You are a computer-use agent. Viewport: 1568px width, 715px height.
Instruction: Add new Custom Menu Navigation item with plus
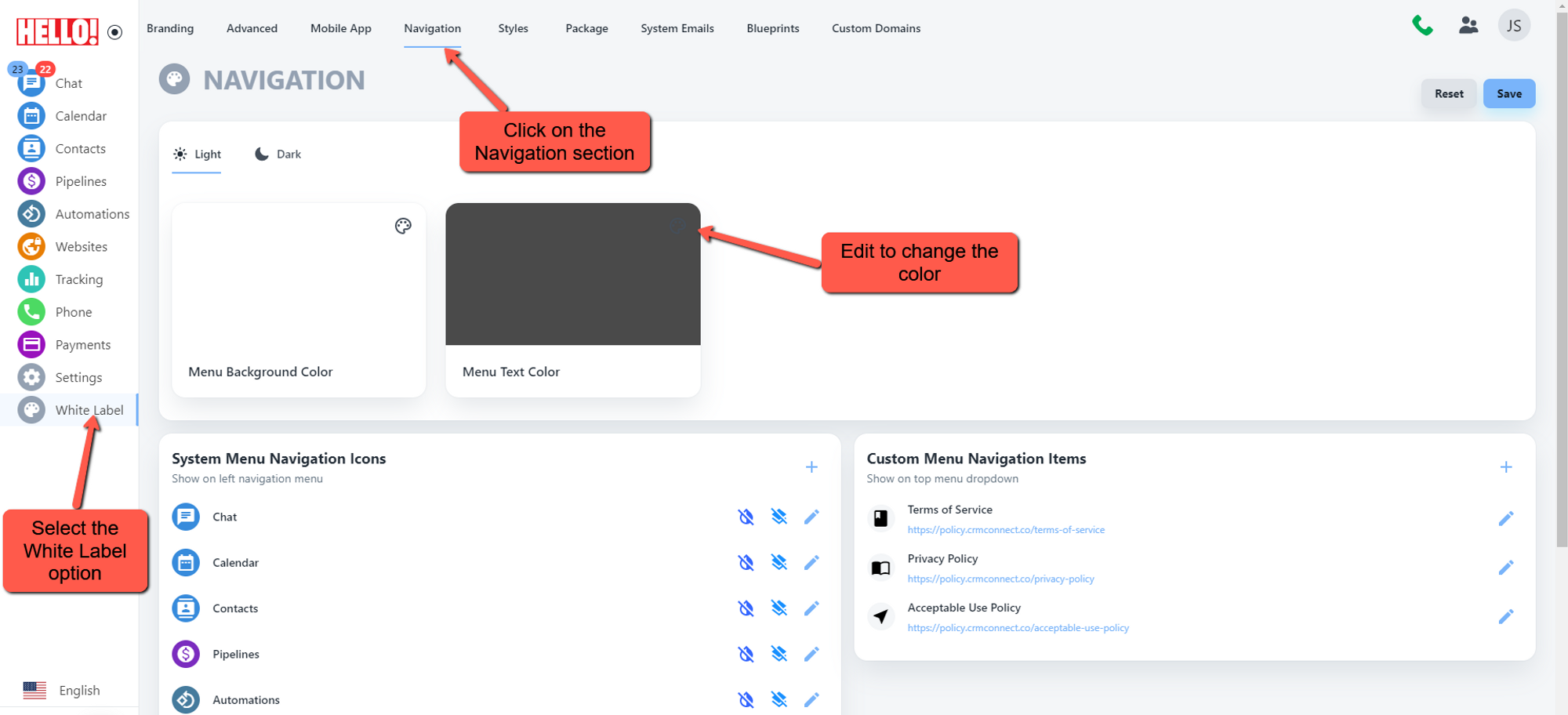(1505, 467)
